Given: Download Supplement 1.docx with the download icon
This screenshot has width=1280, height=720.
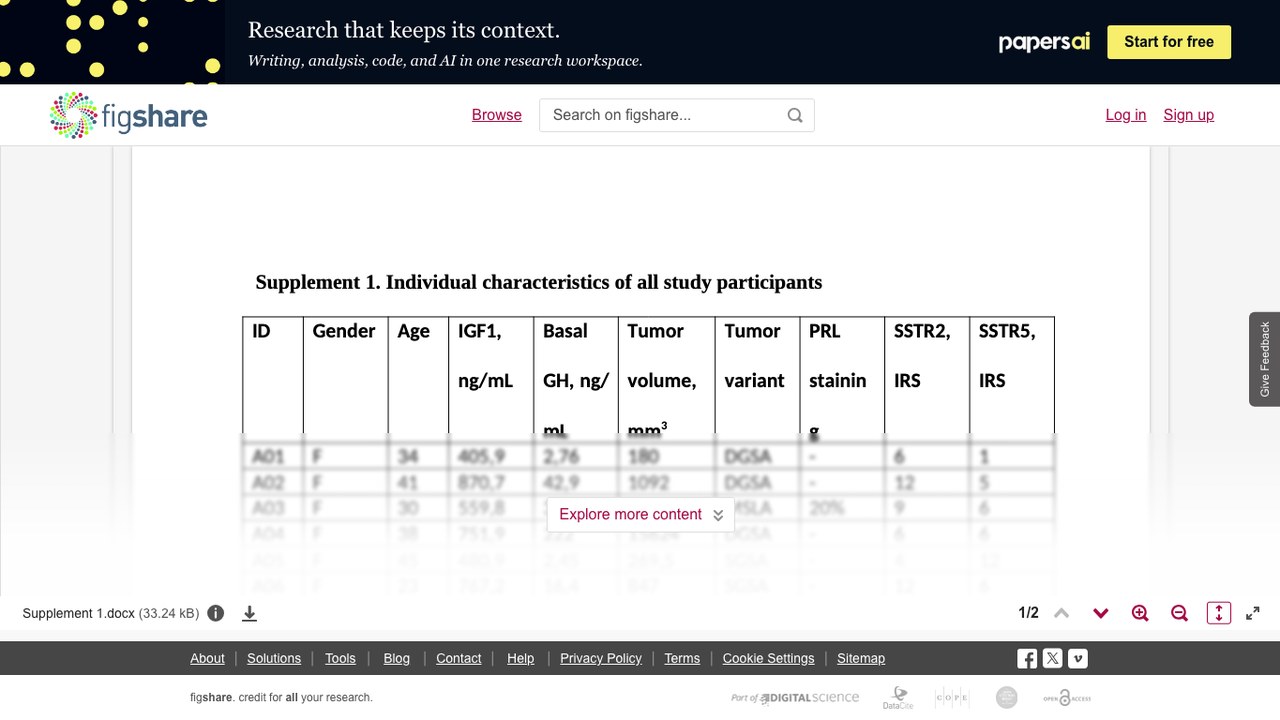Looking at the screenshot, I should (250, 613).
